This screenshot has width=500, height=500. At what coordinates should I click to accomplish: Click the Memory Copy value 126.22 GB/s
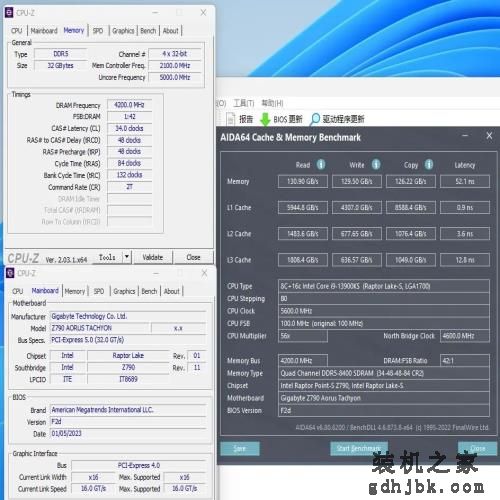point(411,181)
